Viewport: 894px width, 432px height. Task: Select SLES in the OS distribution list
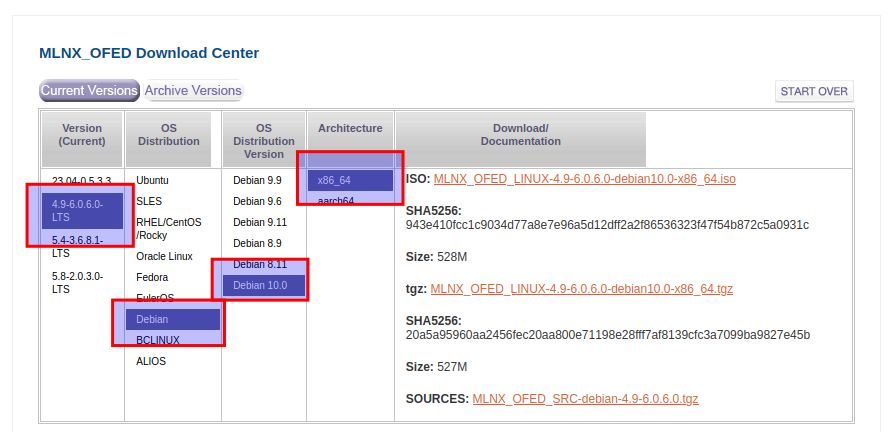[149, 201]
